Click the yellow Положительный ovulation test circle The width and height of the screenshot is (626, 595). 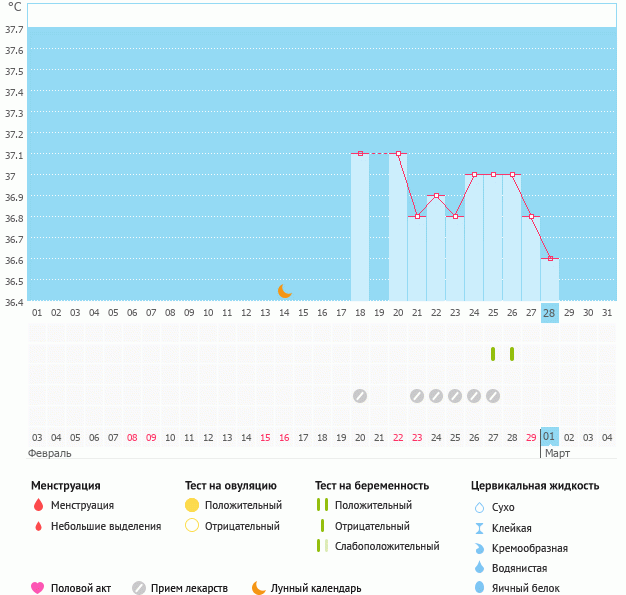192,505
